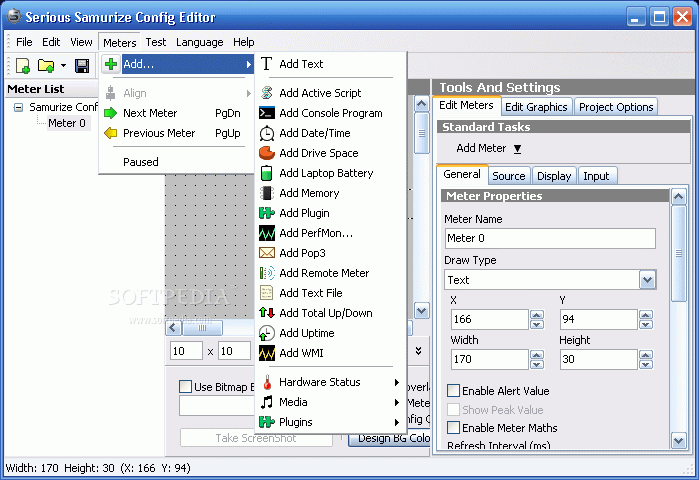This screenshot has height=480, width=699.
Task: Choose Add Plugin
Action: [x=331, y=213]
